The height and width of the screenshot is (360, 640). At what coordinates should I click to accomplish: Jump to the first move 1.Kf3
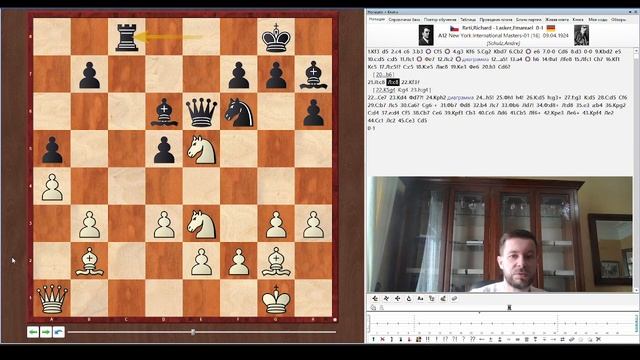click(x=373, y=52)
